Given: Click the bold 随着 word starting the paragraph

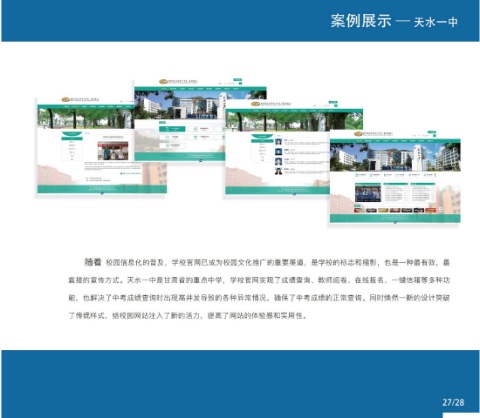Looking at the screenshot, I should coord(93,262).
